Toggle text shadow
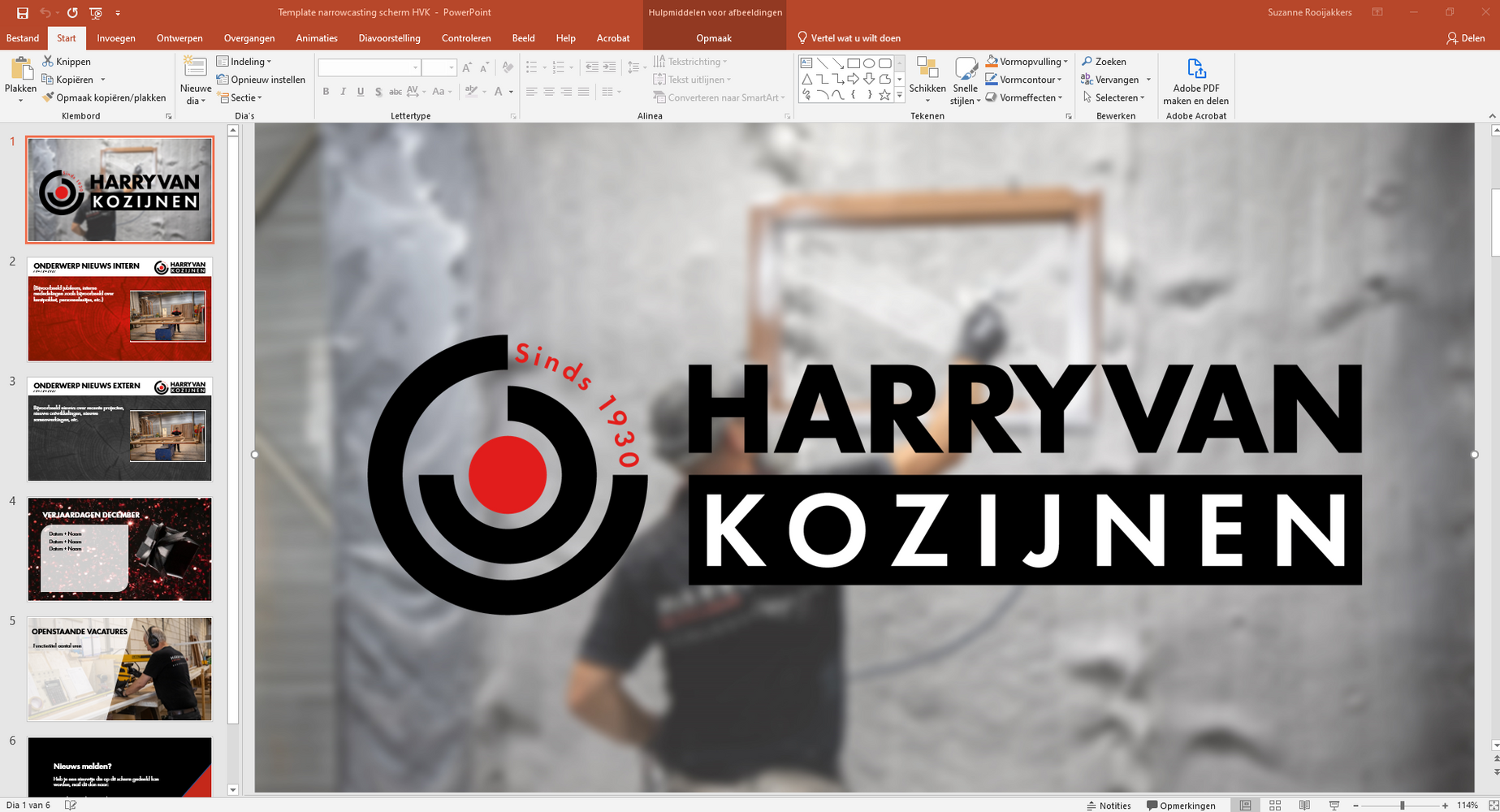Screen dimensions: 1500x812 point(378,92)
